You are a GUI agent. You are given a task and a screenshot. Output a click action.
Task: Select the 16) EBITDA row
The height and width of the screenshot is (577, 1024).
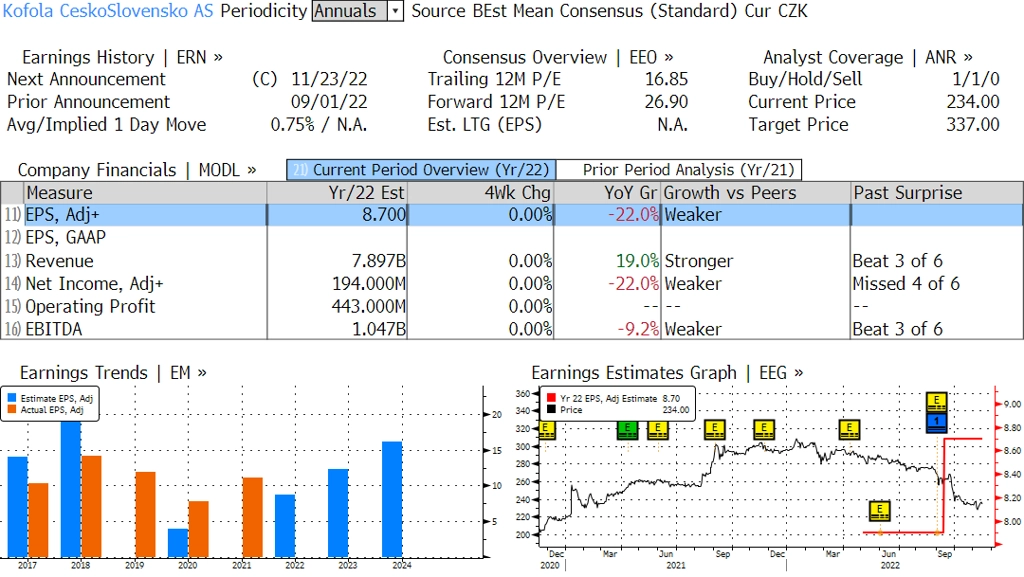512,329
